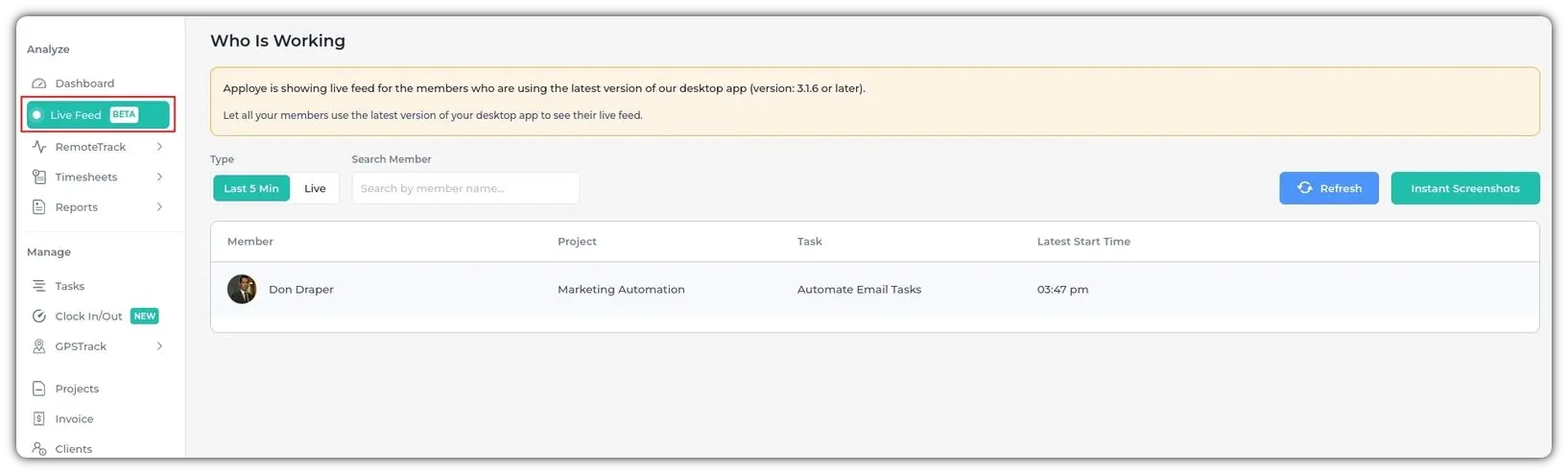Click the Invoice dollar icon

coord(39,419)
